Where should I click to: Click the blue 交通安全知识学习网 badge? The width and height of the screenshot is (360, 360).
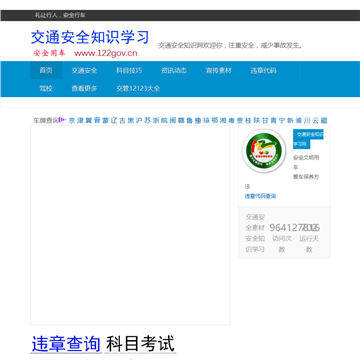tap(308, 139)
